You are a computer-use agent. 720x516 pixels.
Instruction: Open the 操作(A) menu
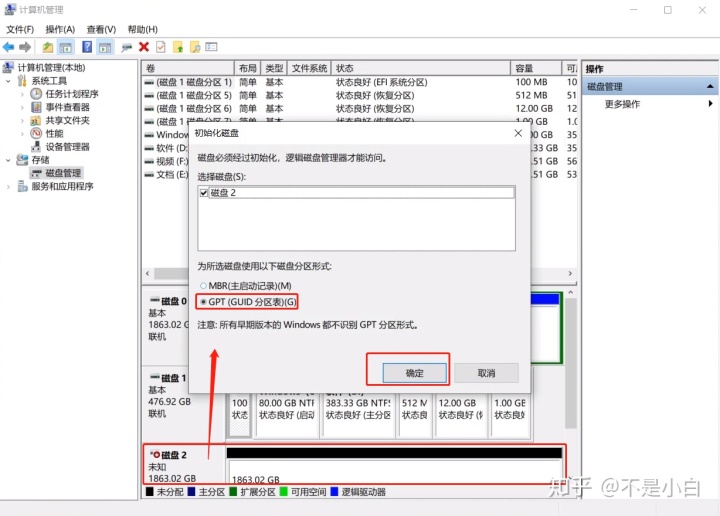tap(60, 29)
